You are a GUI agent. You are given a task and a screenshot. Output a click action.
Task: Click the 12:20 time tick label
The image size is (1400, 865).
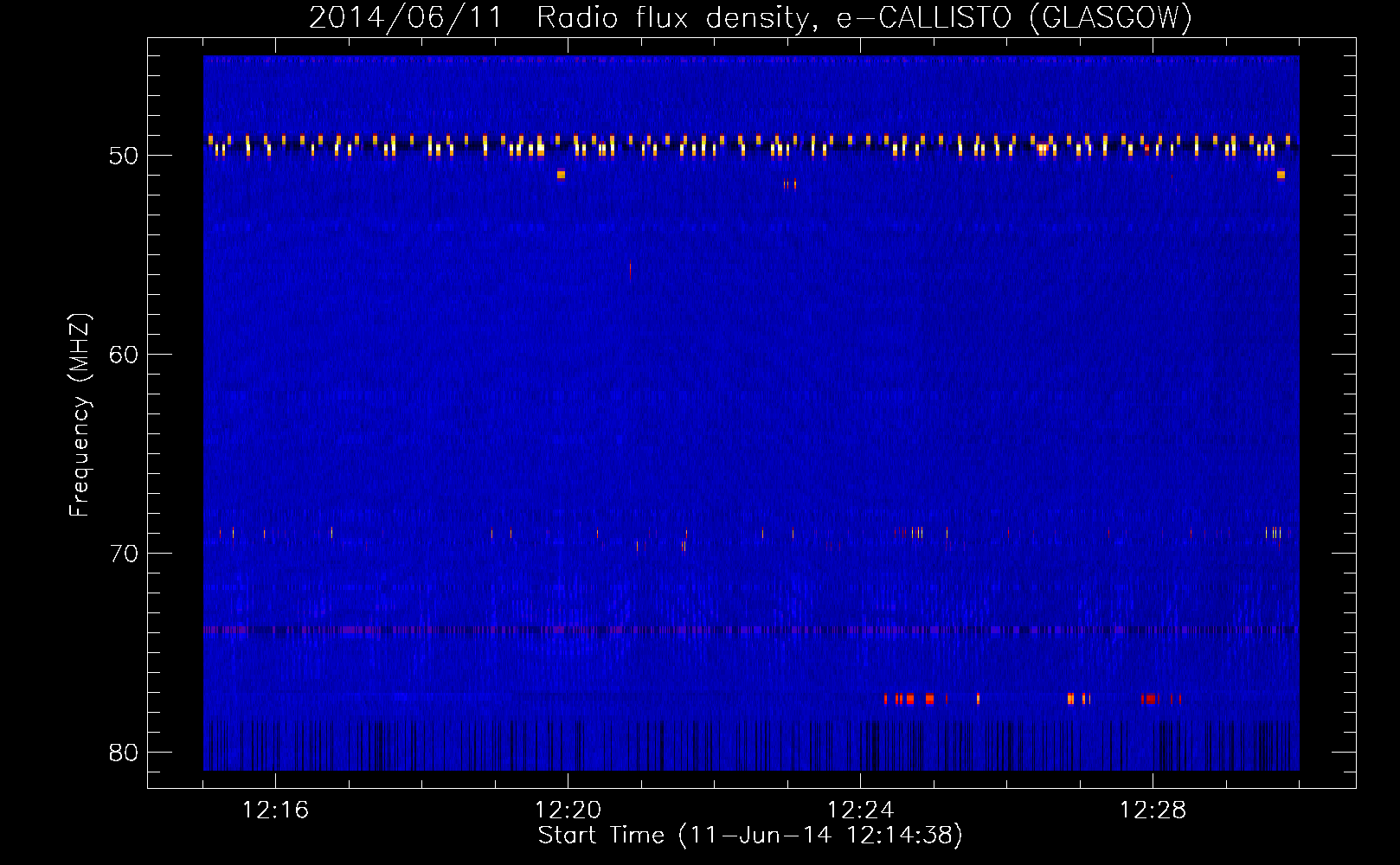click(568, 811)
